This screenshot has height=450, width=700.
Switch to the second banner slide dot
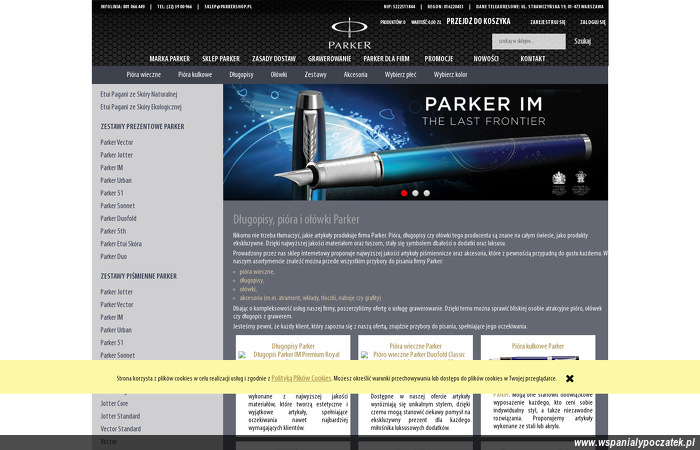415,193
